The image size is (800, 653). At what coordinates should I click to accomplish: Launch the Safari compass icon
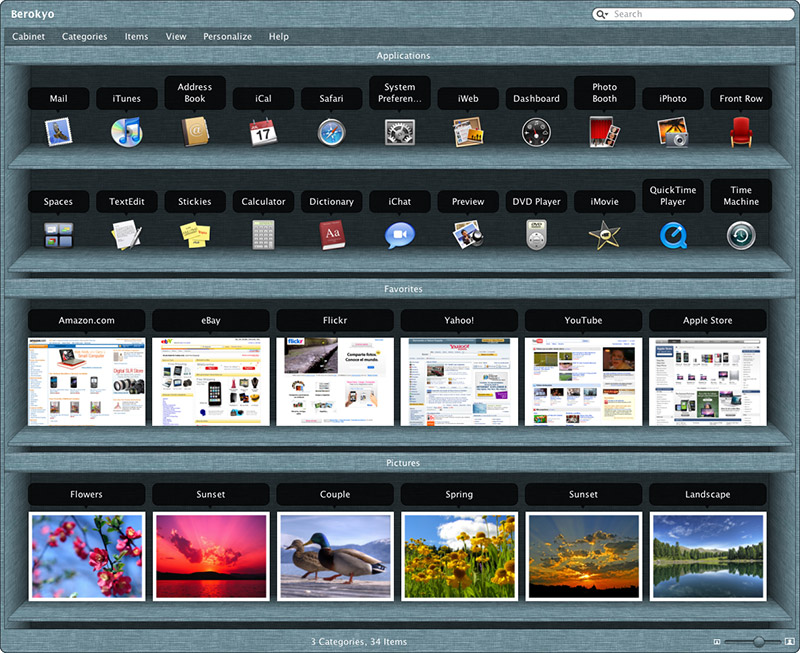(332, 132)
